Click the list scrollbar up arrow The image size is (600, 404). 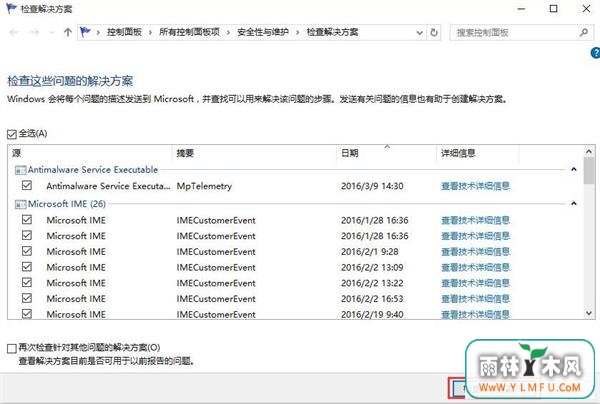(x=589, y=151)
